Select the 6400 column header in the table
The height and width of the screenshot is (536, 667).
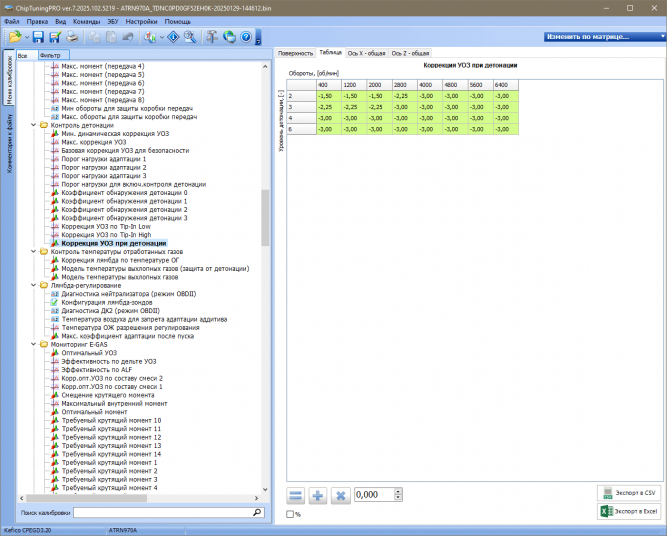pos(506,85)
